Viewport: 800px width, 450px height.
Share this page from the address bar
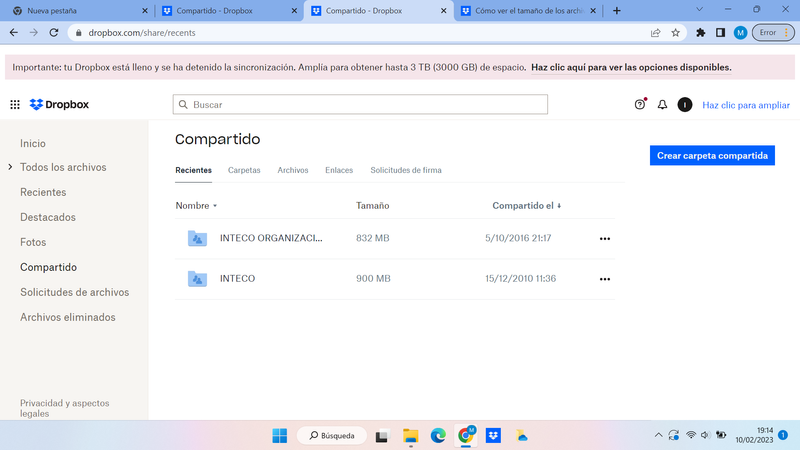click(656, 33)
